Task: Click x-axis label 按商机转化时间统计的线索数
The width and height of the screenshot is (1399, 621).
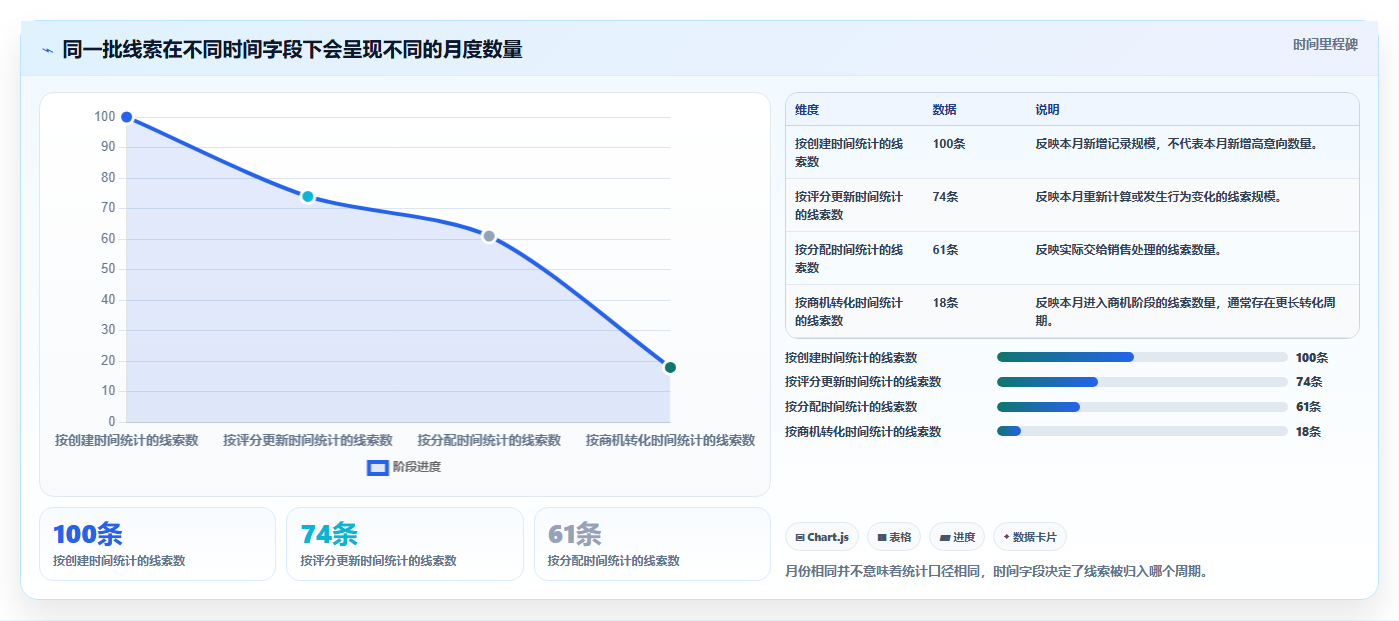Action: pos(670,440)
